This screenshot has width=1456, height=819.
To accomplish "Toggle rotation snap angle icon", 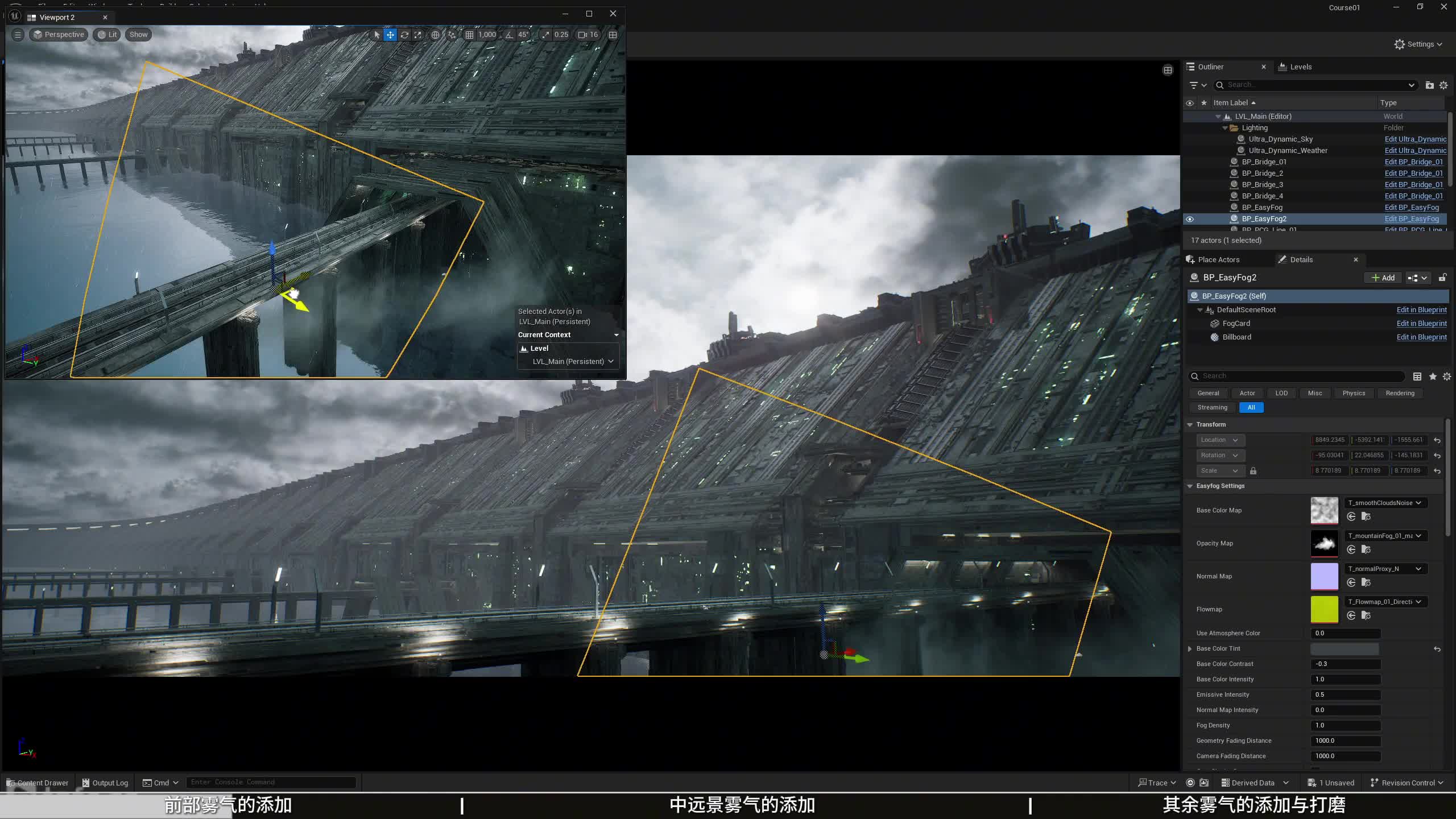I will (509, 35).
